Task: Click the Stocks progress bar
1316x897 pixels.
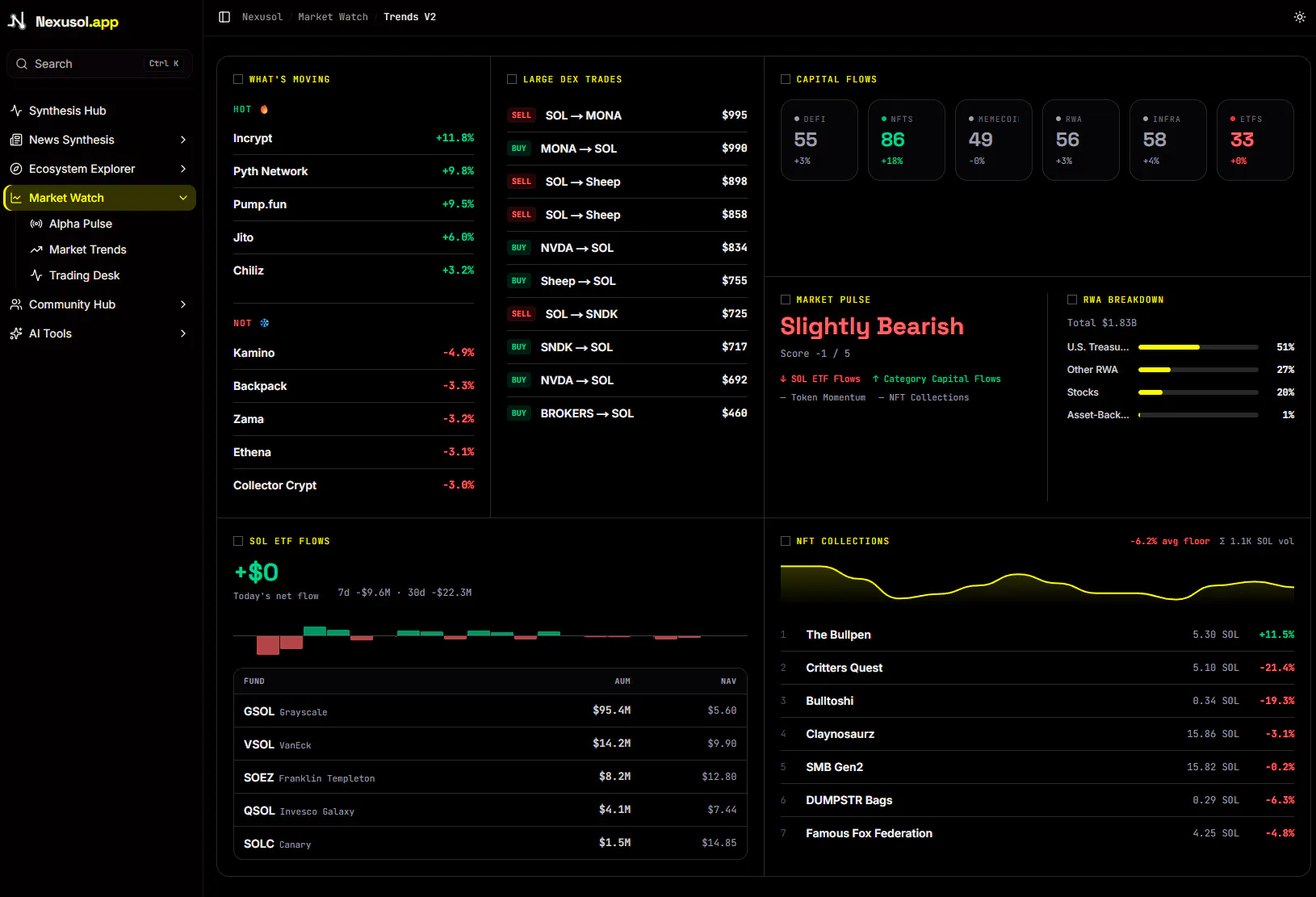Action: 1198,392
